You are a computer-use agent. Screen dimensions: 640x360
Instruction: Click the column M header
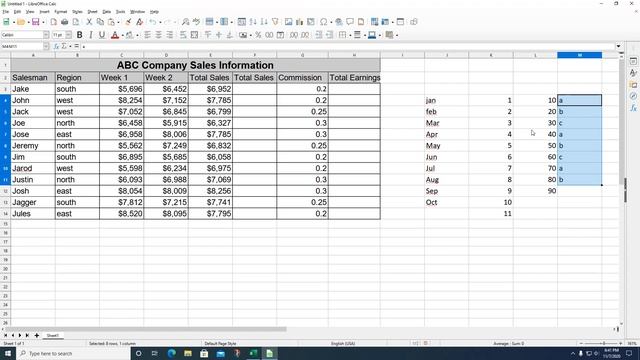[580, 55]
